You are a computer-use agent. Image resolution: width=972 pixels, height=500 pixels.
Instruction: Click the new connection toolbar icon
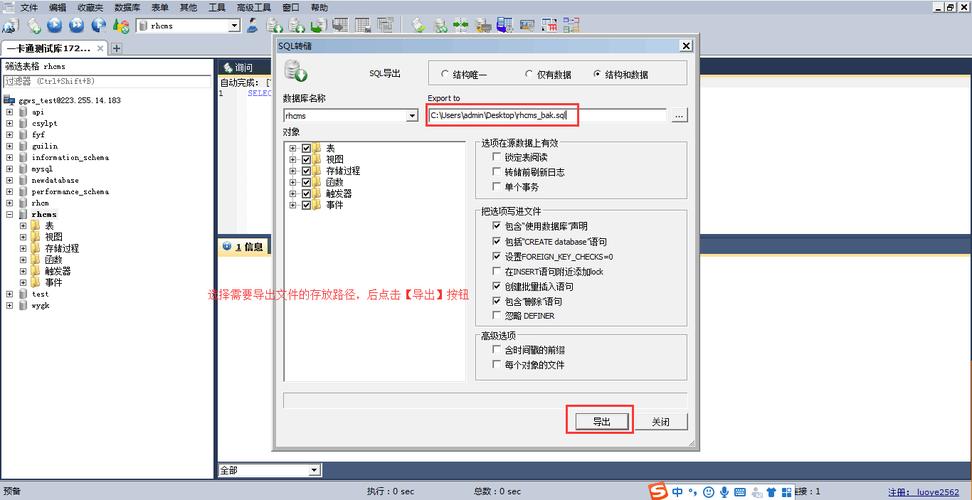coord(11,25)
